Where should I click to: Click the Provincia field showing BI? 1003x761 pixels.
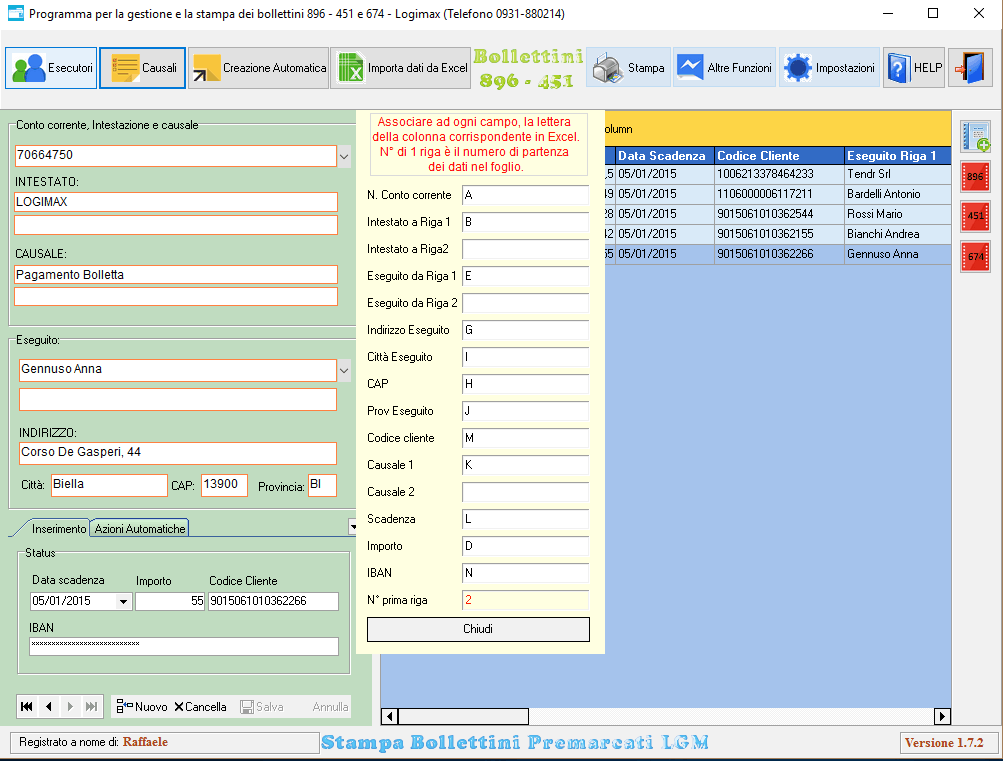coord(322,485)
